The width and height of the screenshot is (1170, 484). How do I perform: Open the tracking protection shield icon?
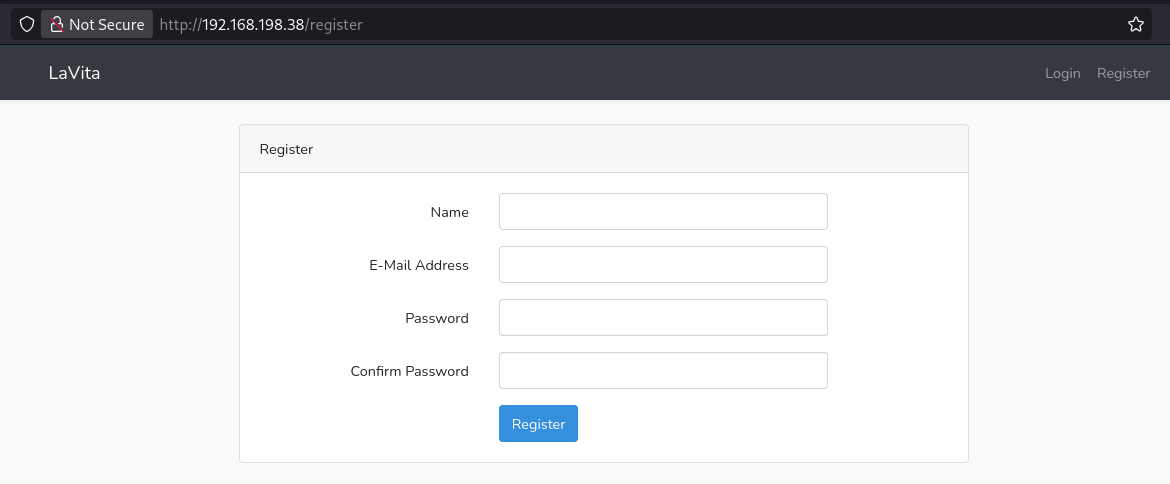[x=27, y=25]
